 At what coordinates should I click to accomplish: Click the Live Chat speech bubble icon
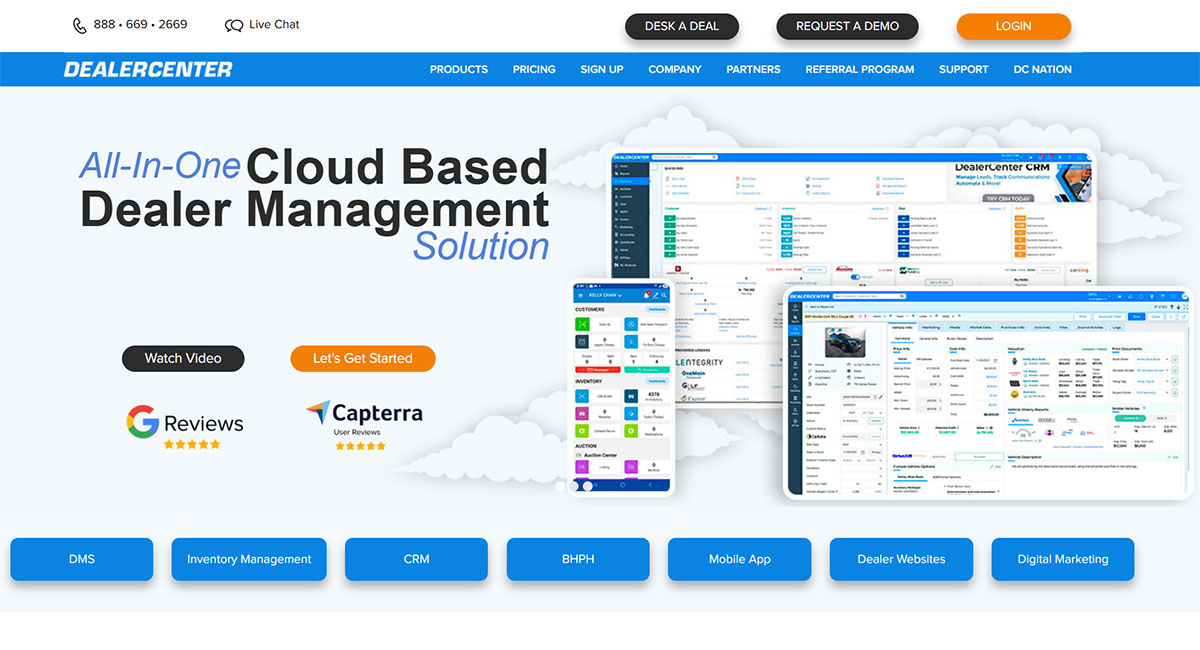coord(234,25)
